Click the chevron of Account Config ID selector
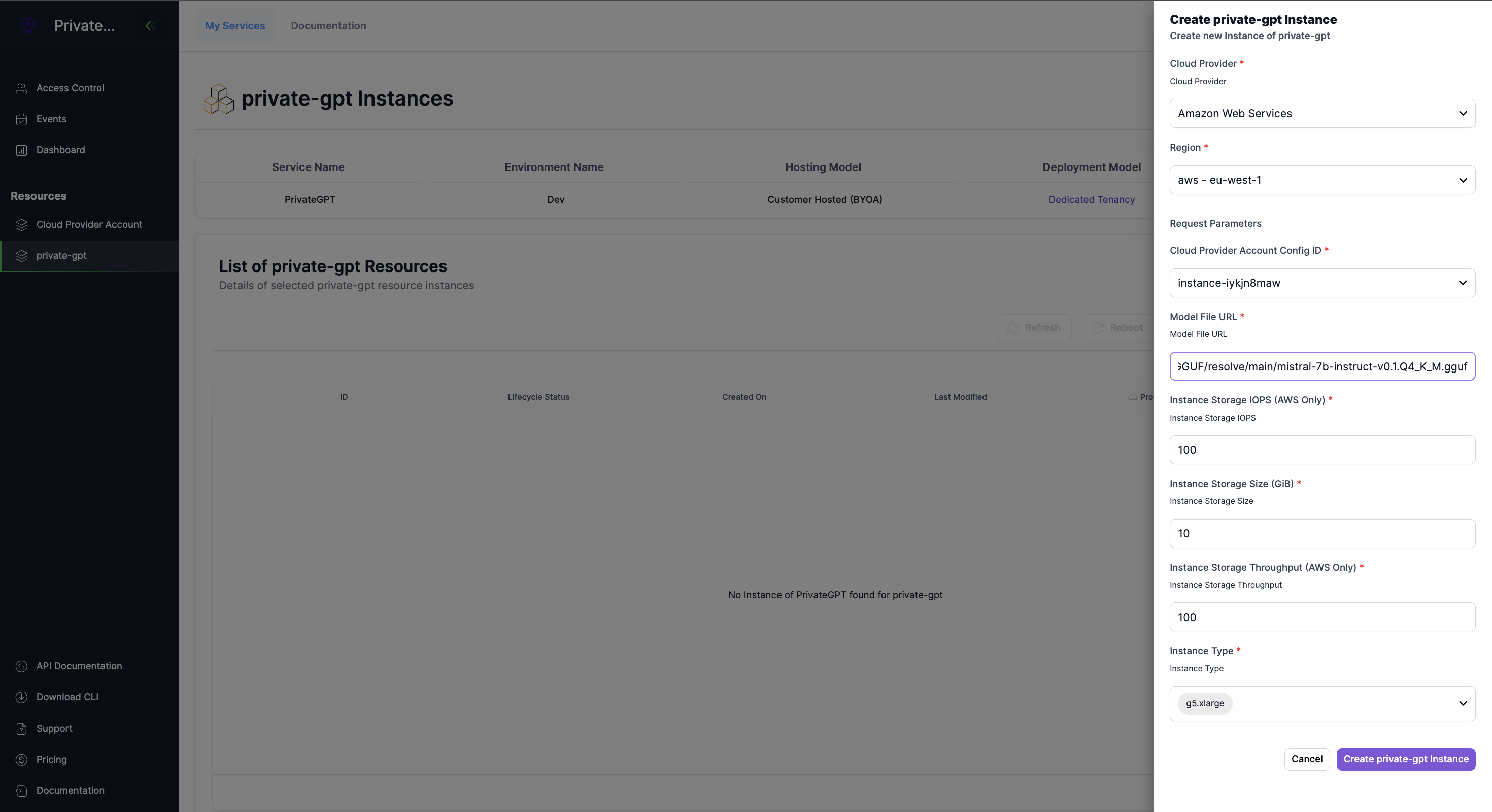This screenshot has width=1492, height=812. pyautogui.click(x=1463, y=283)
